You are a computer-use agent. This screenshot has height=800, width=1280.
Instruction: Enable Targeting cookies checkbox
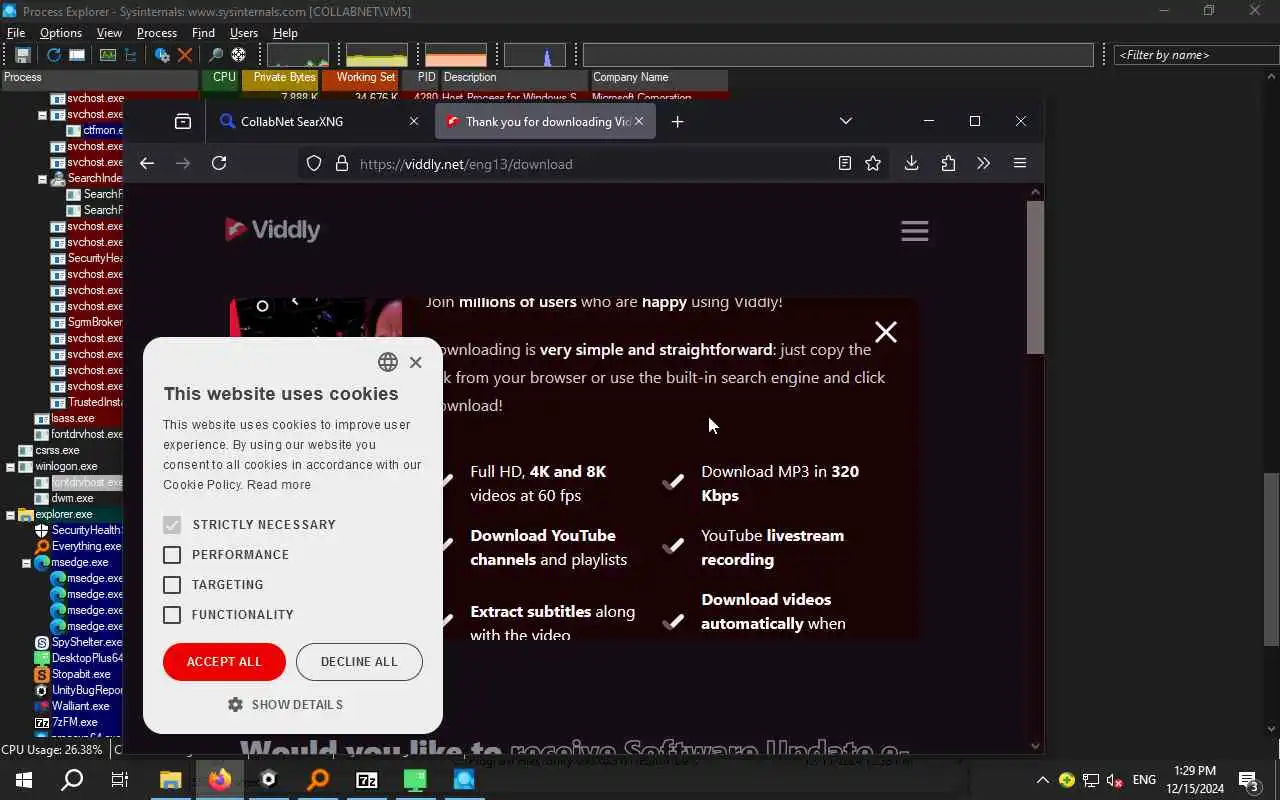(x=172, y=585)
